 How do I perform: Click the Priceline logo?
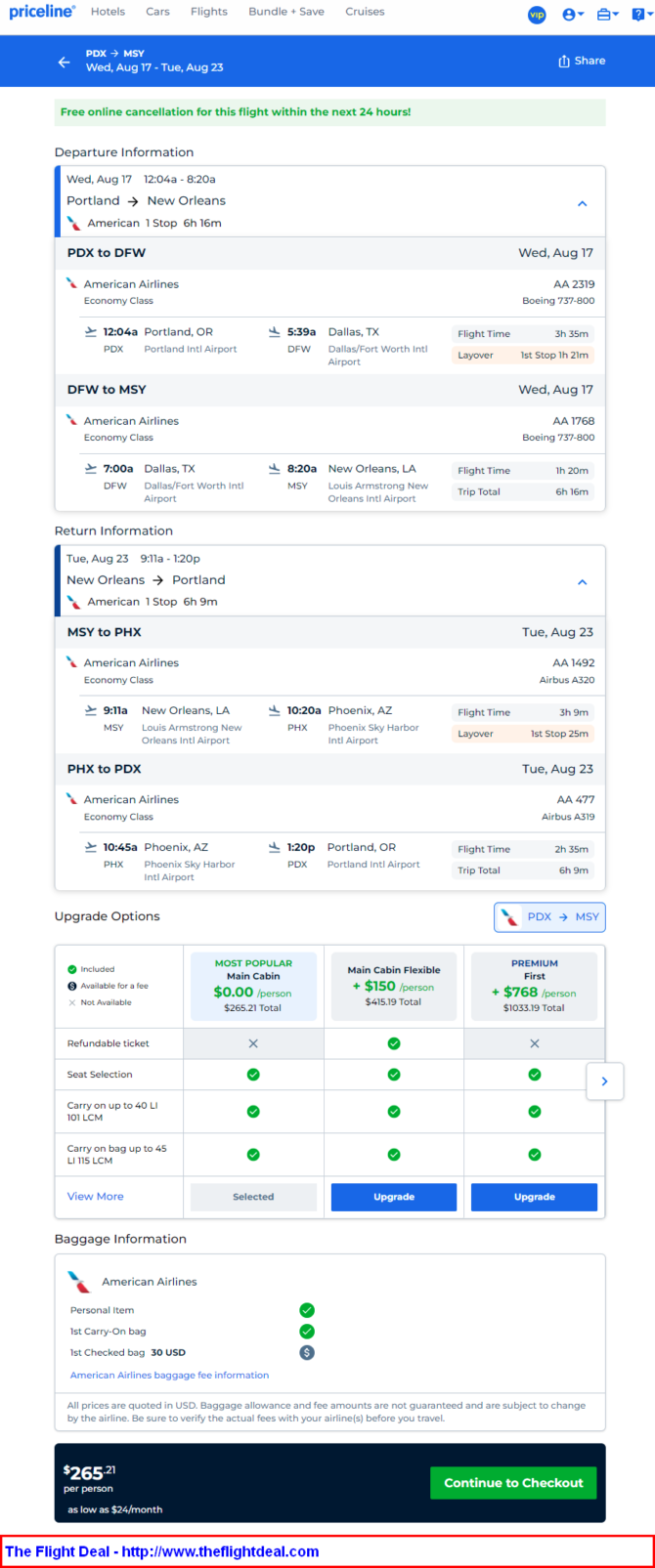pos(41,12)
